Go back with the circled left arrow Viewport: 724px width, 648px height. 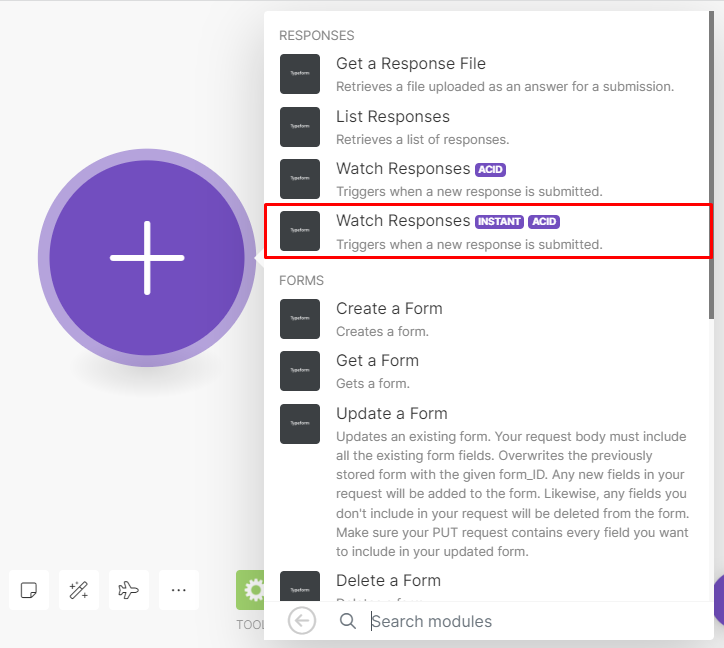coord(302,621)
